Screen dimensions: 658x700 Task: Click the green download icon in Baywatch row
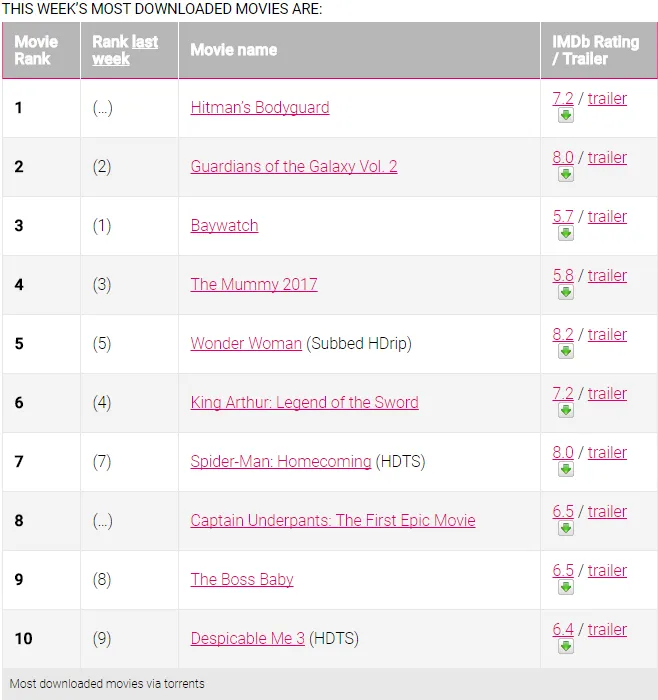566,233
